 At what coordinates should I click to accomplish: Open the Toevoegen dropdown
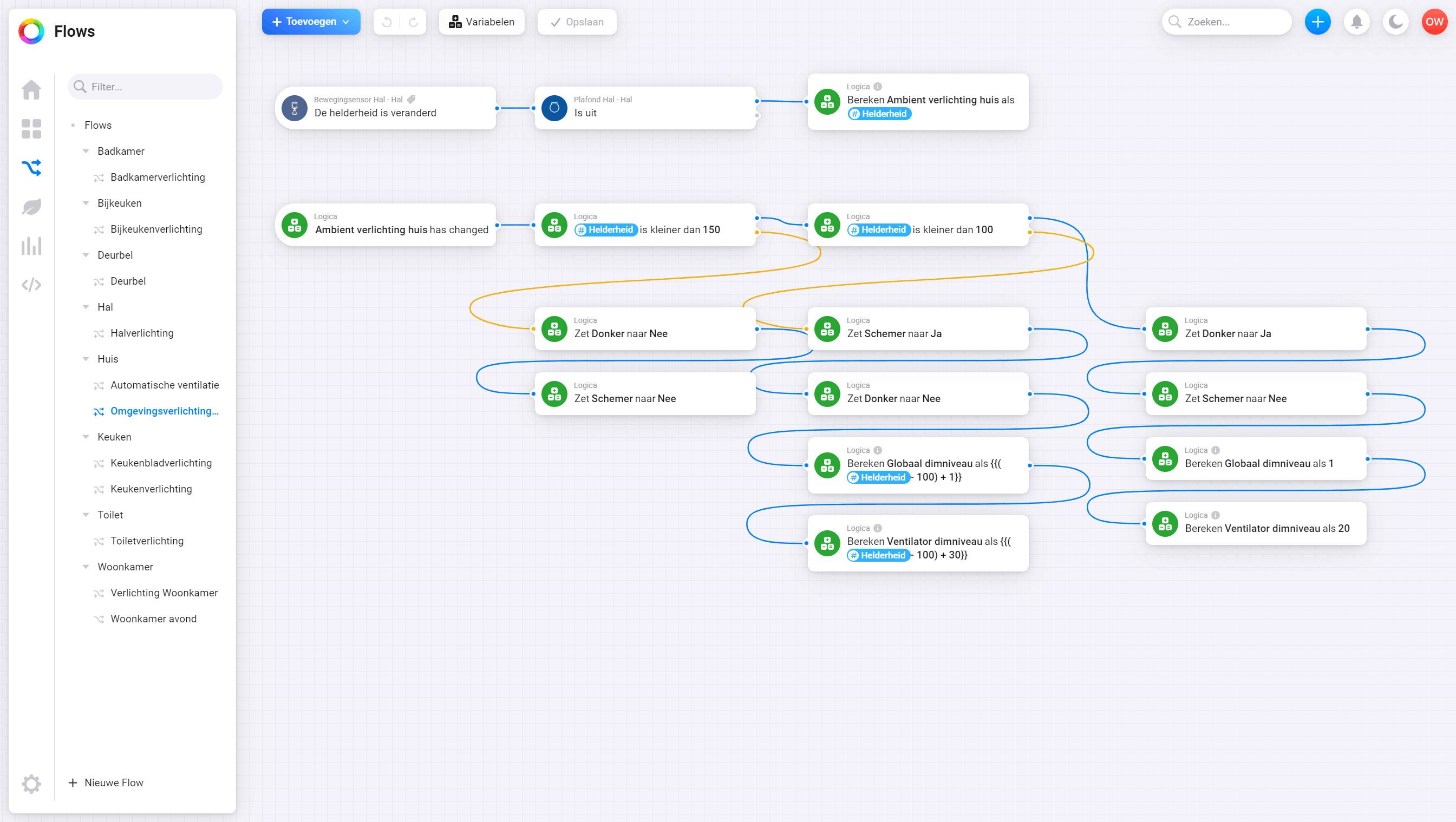[311, 22]
